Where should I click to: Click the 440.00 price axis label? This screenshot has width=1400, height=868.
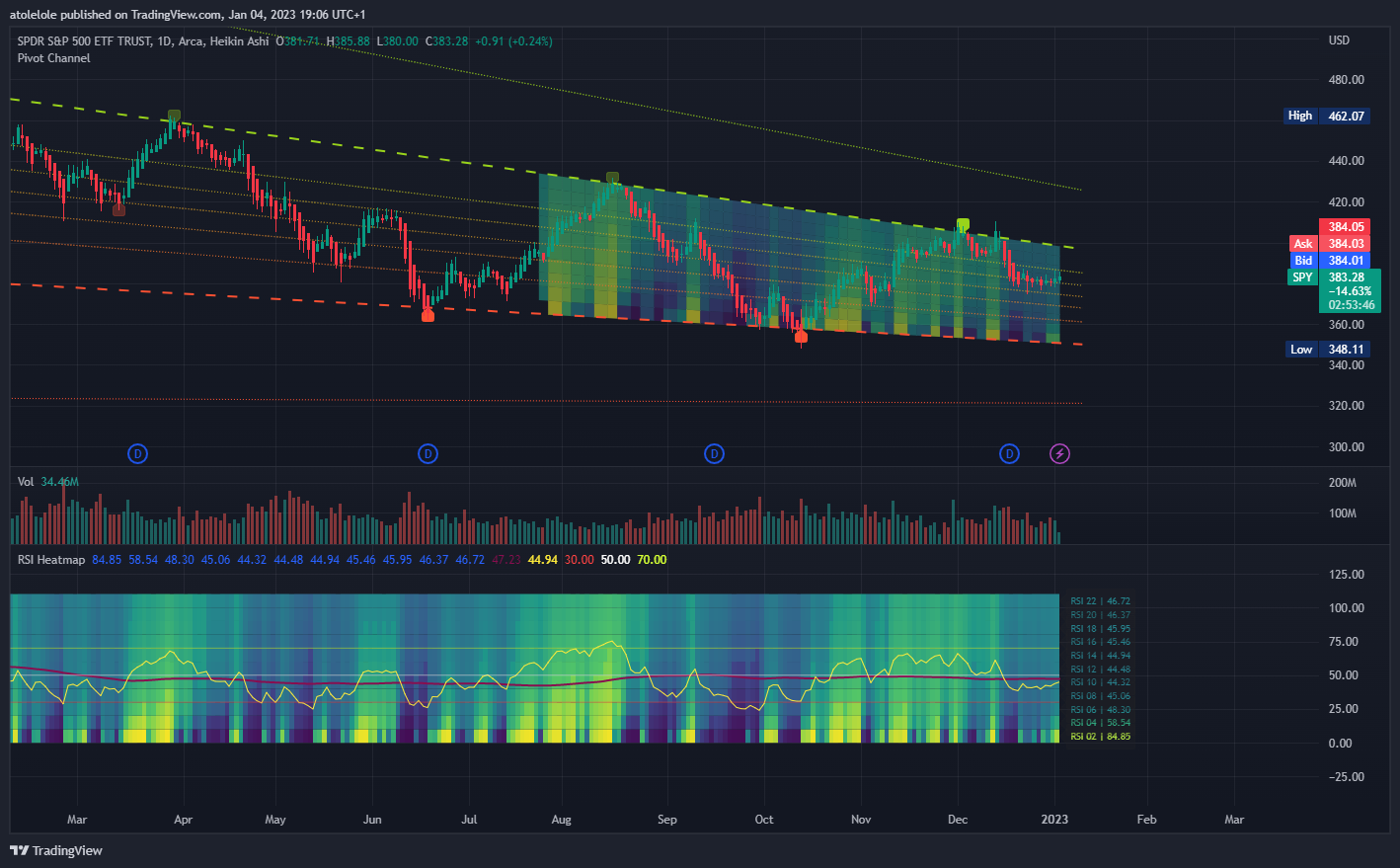pos(1347,161)
